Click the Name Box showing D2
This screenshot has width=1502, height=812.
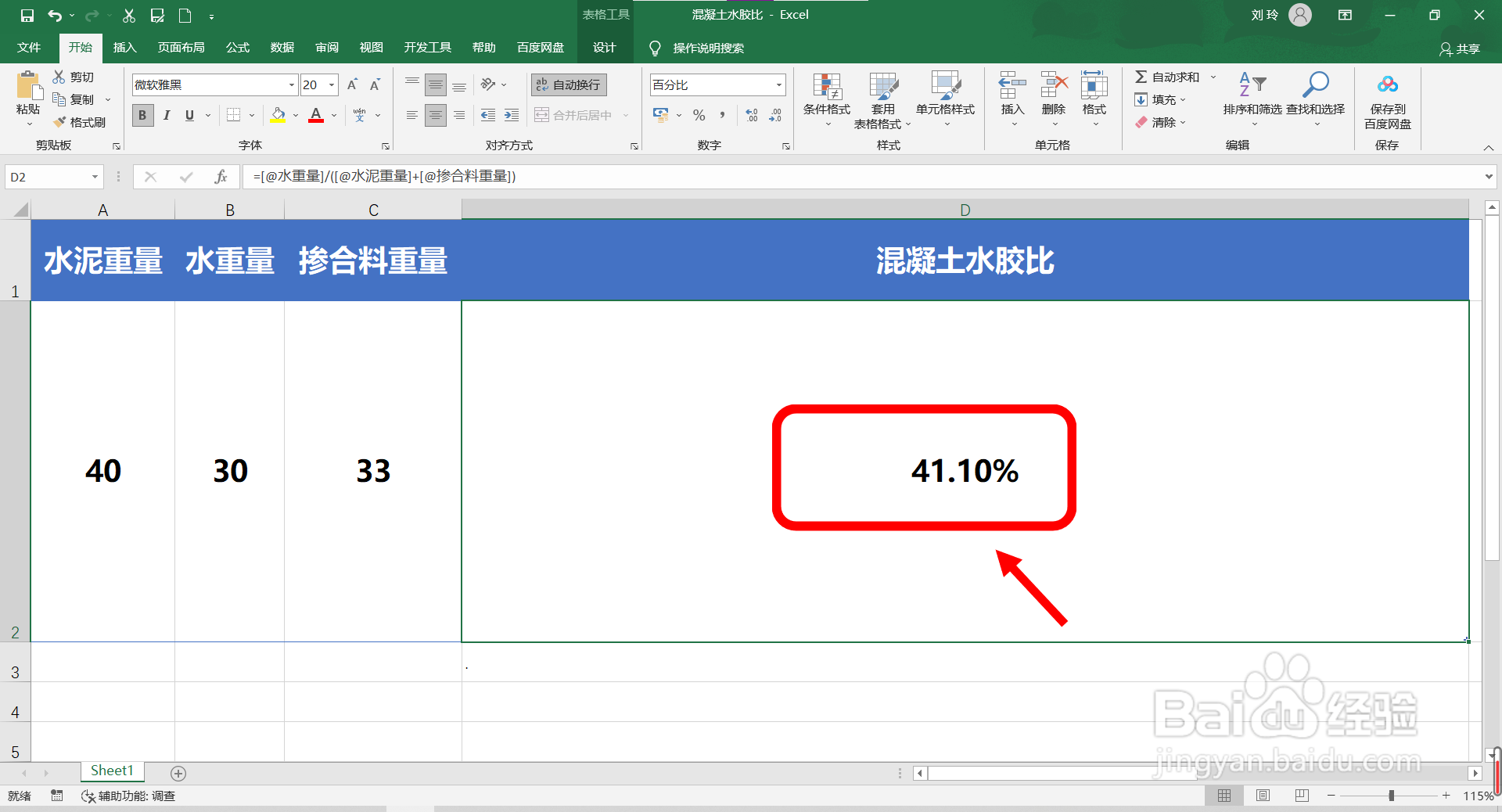[47, 177]
